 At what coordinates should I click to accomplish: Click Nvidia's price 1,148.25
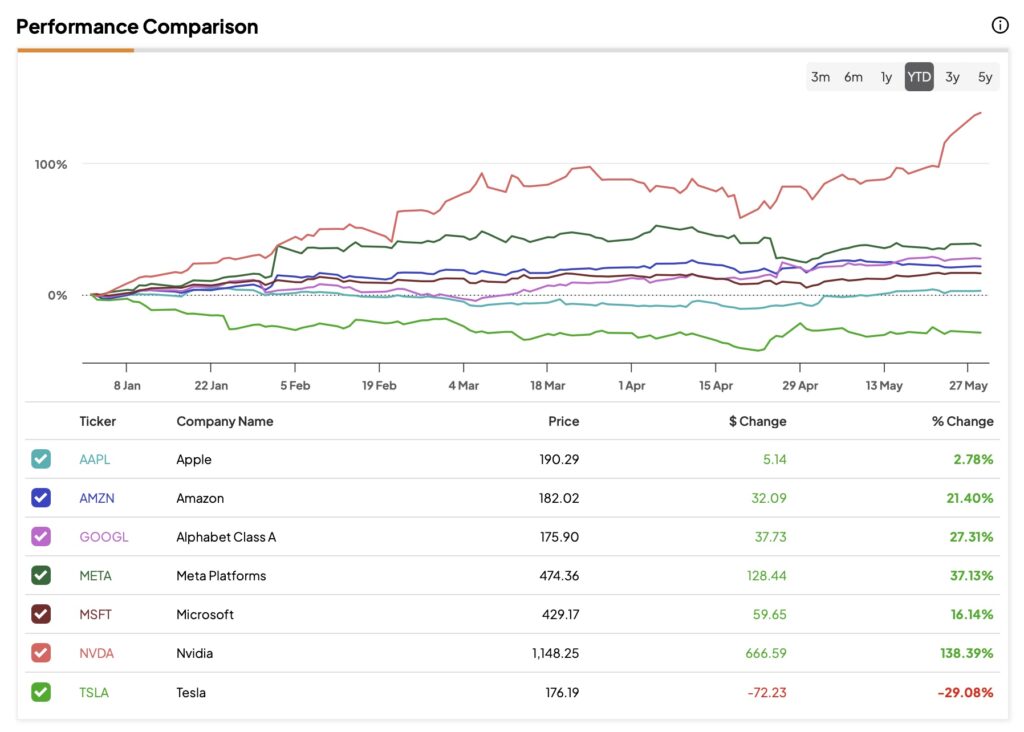(x=555, y=653)
